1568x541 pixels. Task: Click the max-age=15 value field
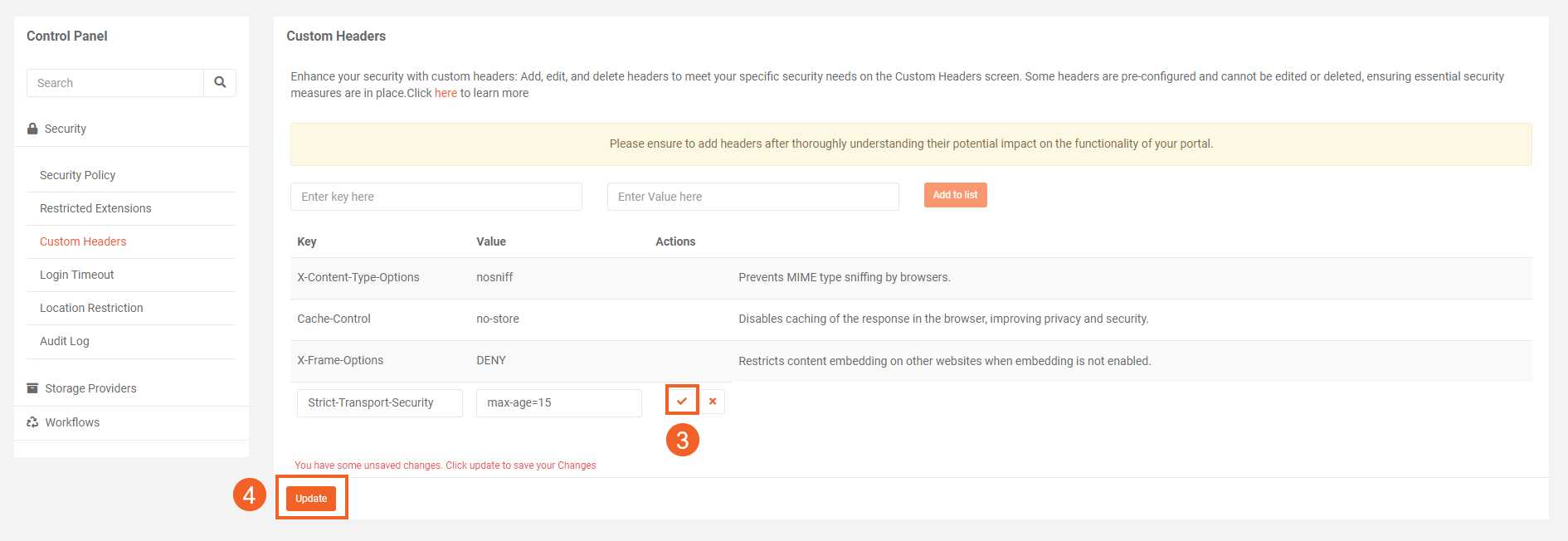tap(558, 402)
